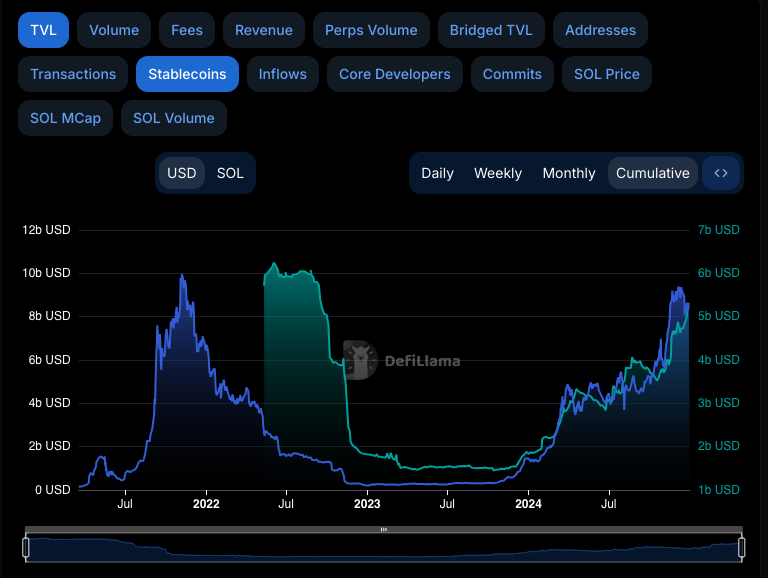Enable the Fees metric
Viewport: 768px width, 578px height.
pos(187,30)
